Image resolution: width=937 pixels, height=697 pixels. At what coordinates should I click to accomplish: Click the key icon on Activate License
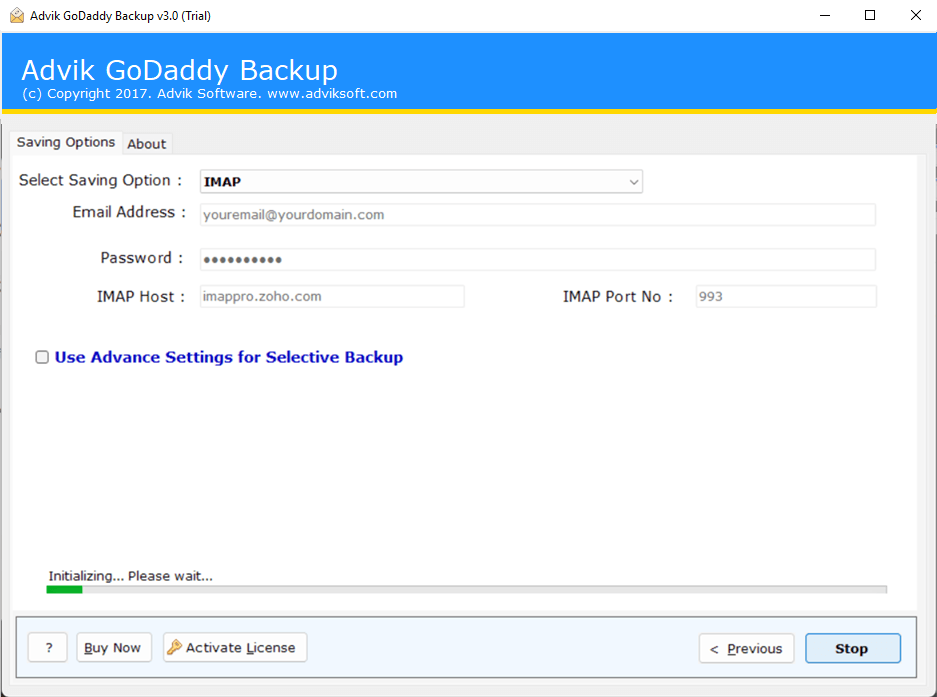pyautogui.click(x=174, y=647)
